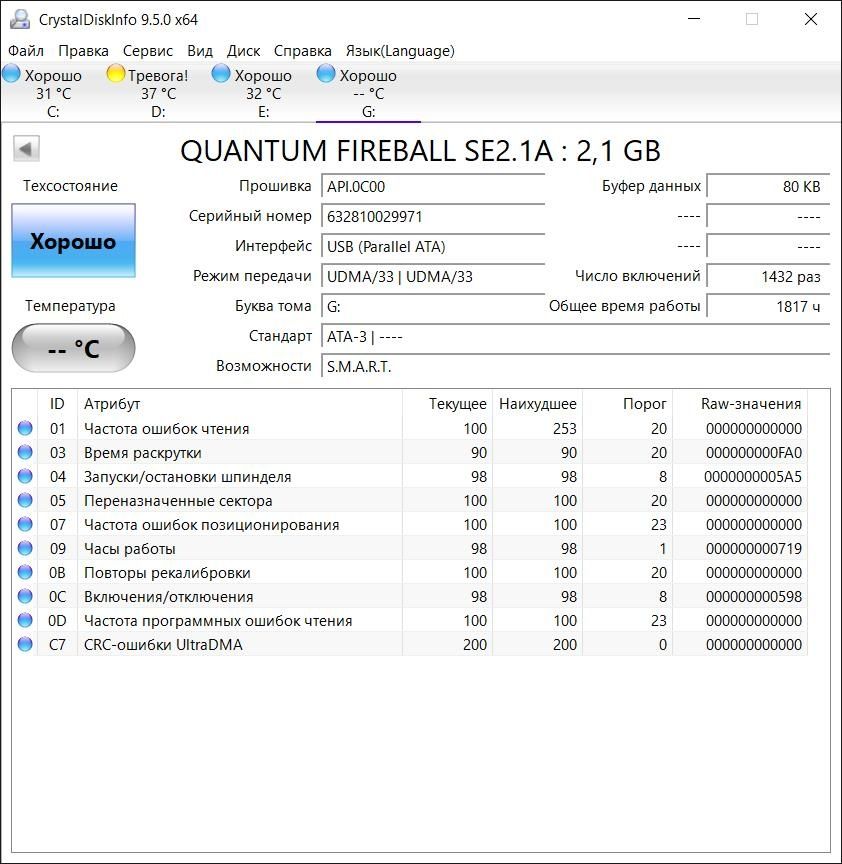Click blue status orb of drive C:
This screenshot has height=864, width=842.
(x=11, y=73)
